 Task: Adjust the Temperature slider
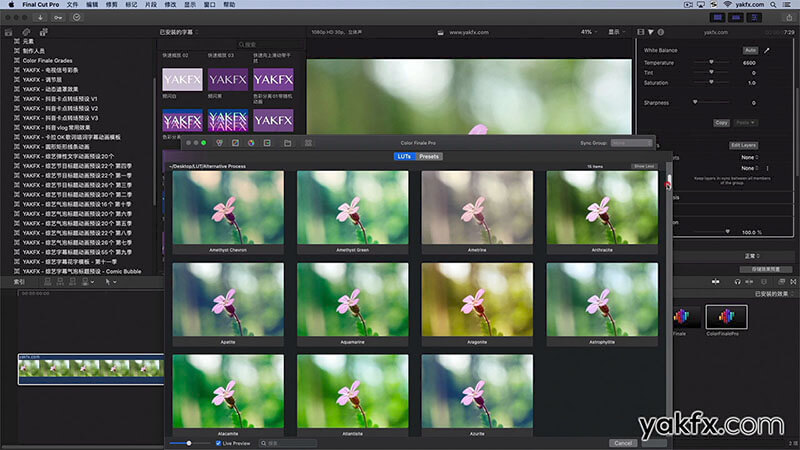pos(711,63)
